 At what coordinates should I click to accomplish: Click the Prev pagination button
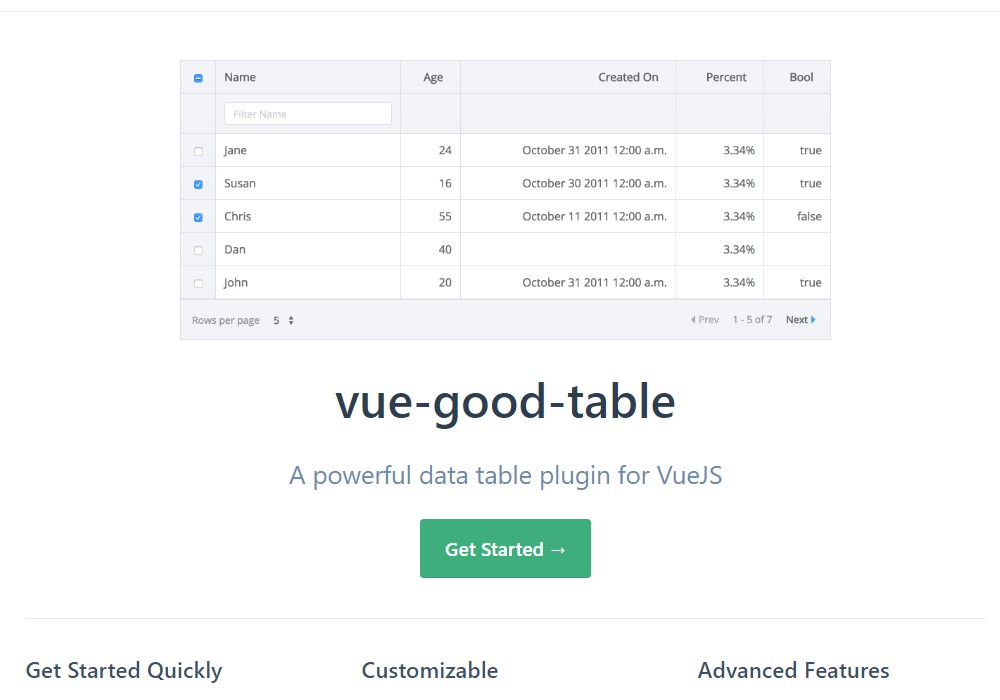click(x=705, y=319)
